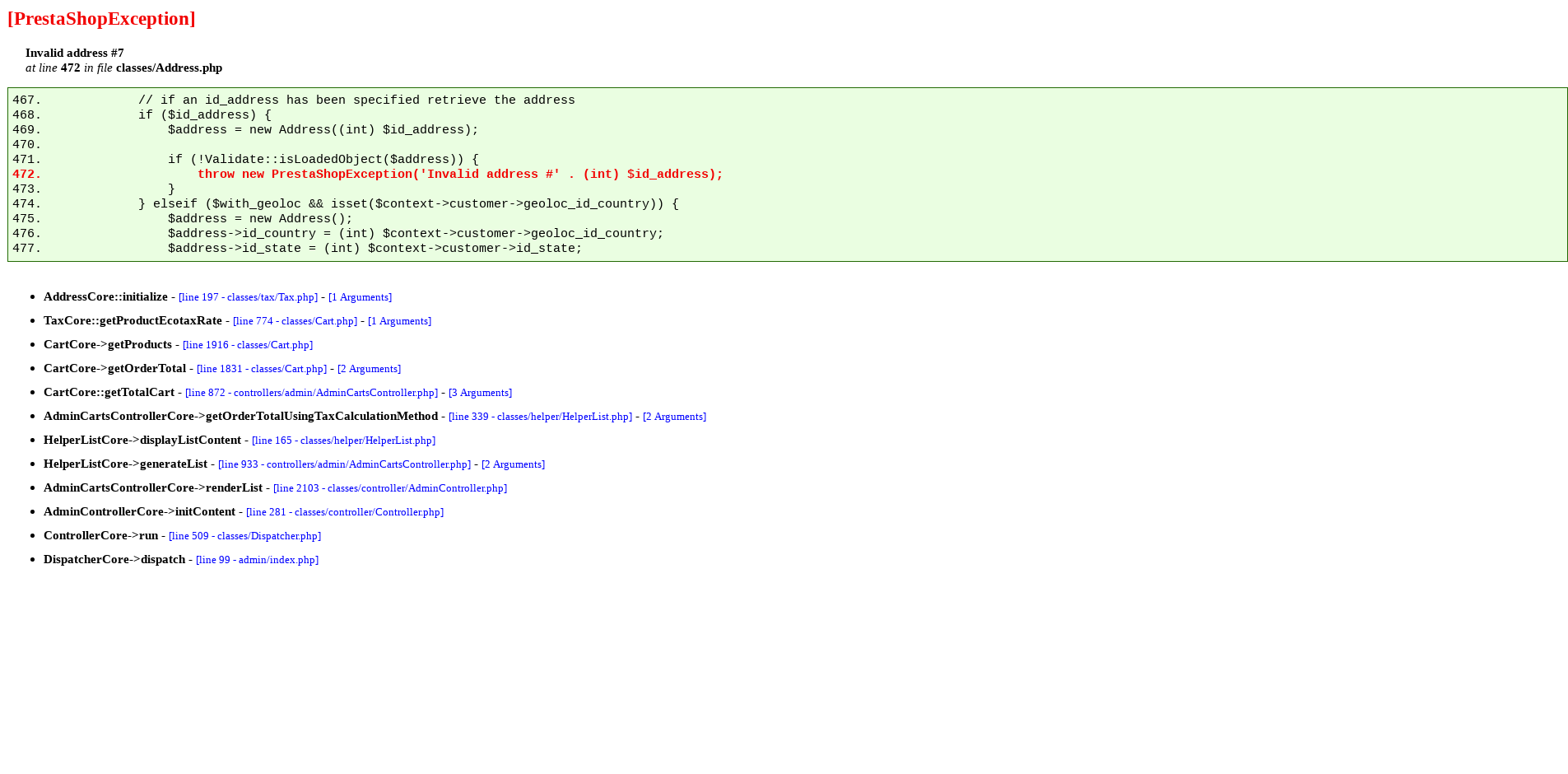Open the line 872 AdminCartsController.php link
Image resolution: width=1568 pixels, height=774 pixels.
click(x=311, y=393)
